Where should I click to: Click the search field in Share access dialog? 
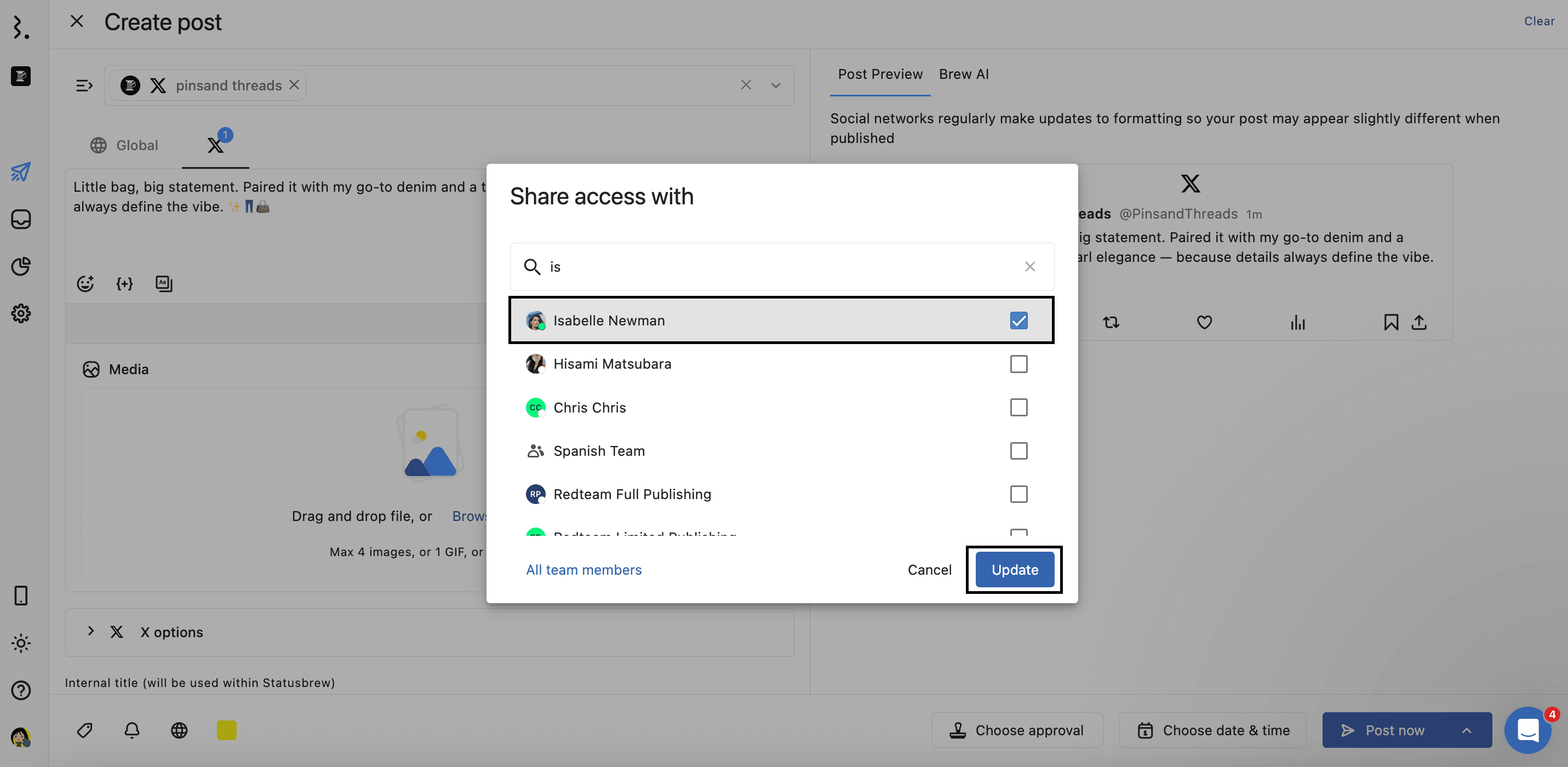(x=779, y=267)
